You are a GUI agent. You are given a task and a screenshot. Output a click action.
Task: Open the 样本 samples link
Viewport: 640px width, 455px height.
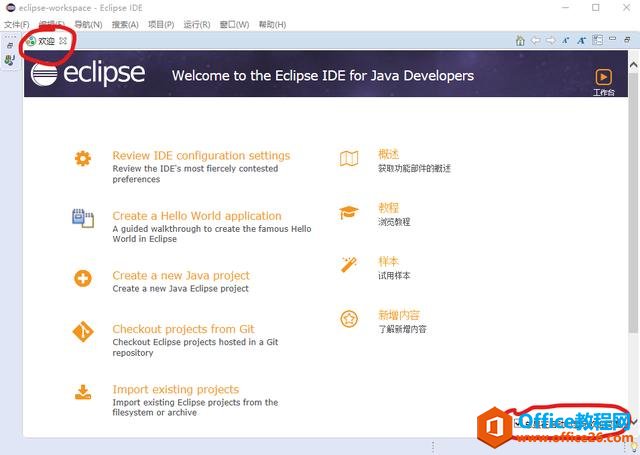[x=388, y=261]
